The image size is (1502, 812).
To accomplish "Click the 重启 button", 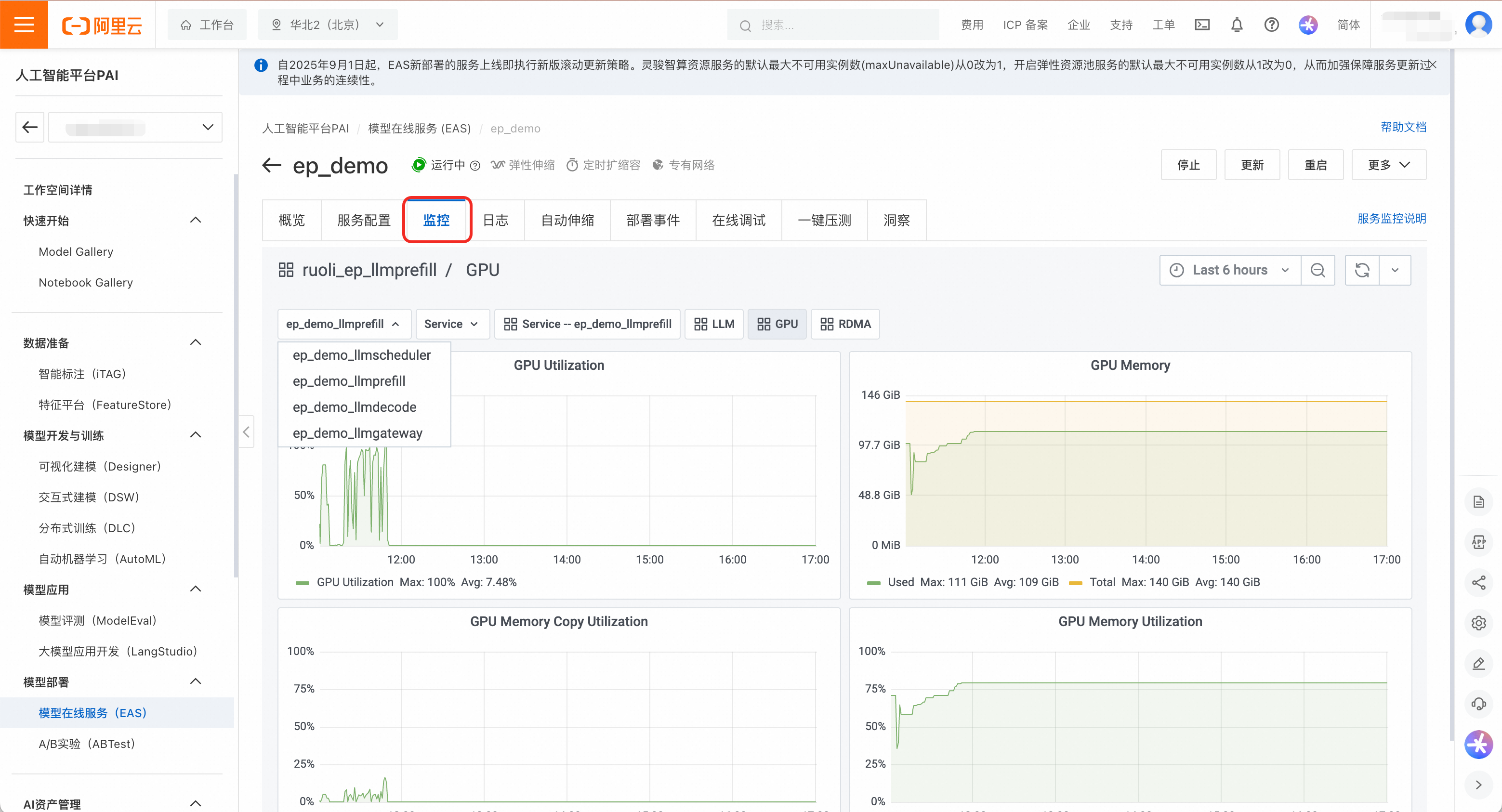I will coord(1316,165).
